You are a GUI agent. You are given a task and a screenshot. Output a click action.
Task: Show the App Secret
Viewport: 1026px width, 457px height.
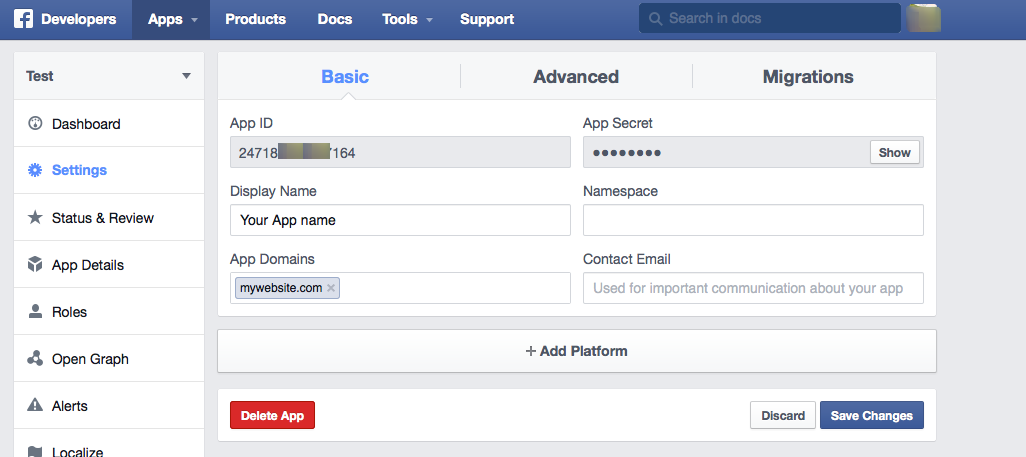coord(894,153)
